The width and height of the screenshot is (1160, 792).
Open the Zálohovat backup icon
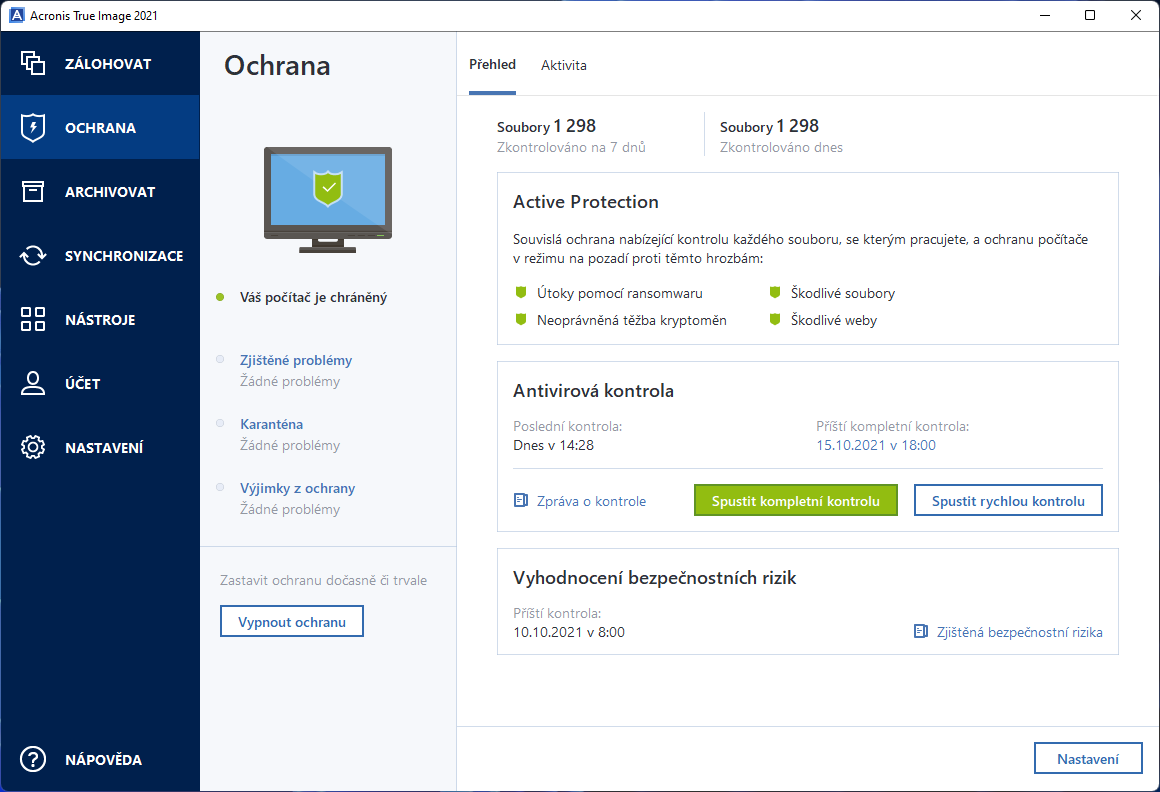pyautogui.click(x=33, y=64)
